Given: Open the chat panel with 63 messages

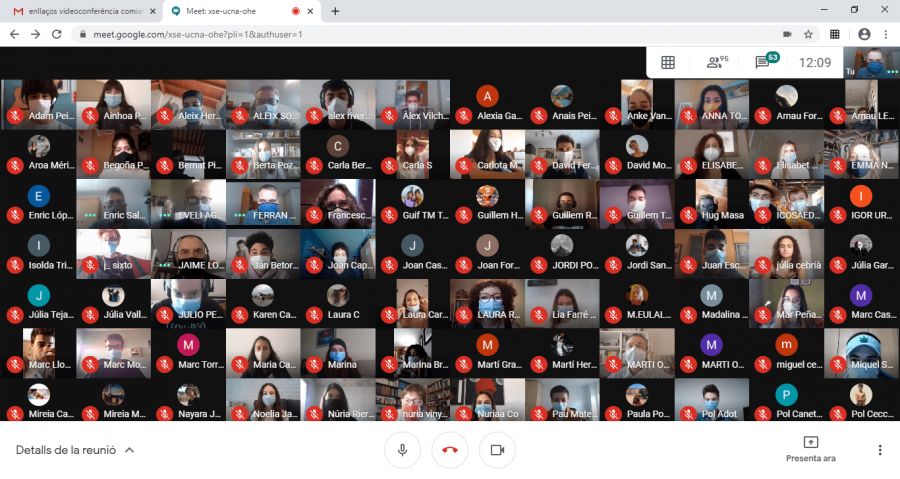Looking at the screenshot, I should coord(765,62).
